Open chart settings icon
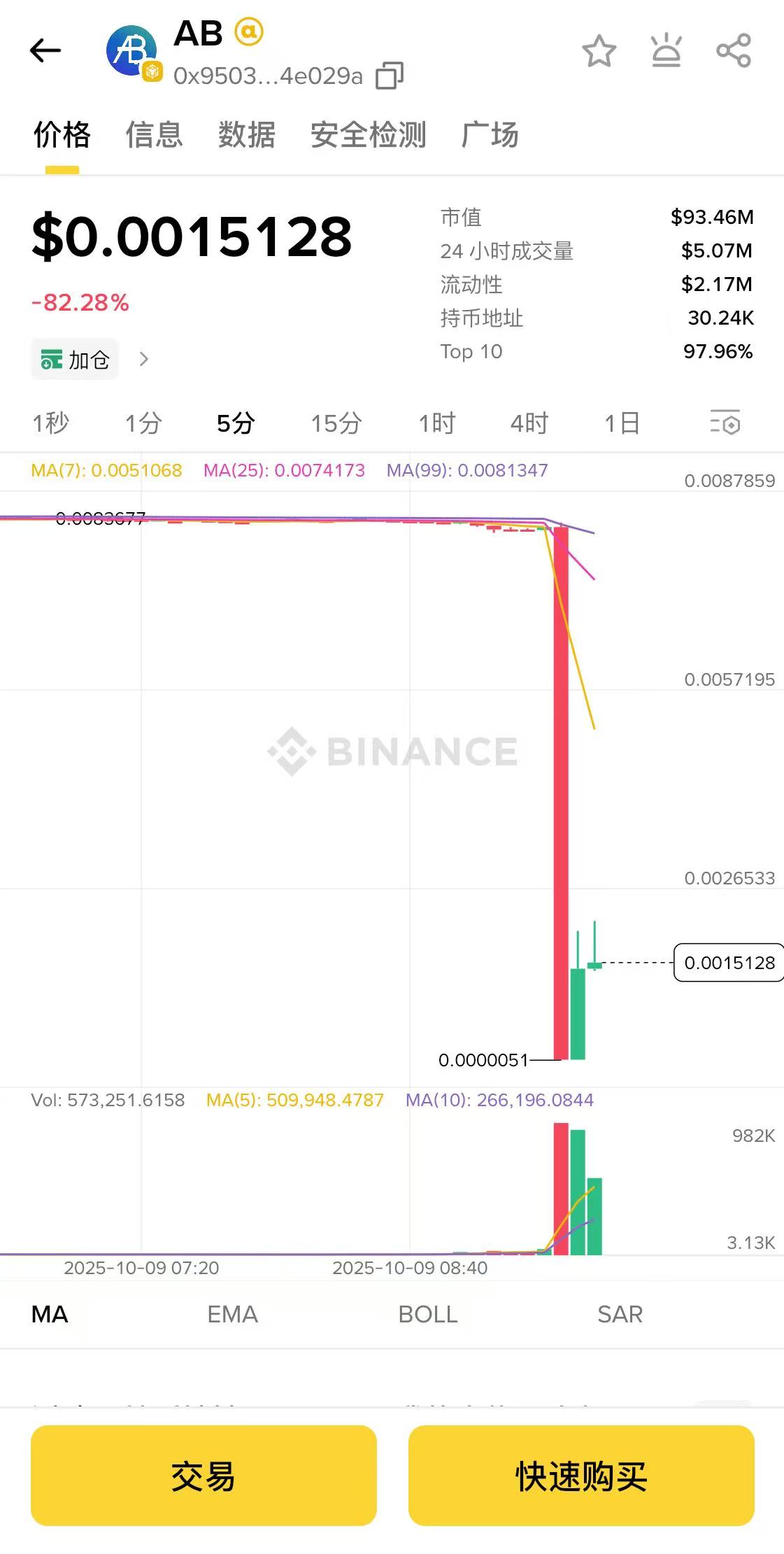Viewport: 784px width, 1554px height. (725, 423)
